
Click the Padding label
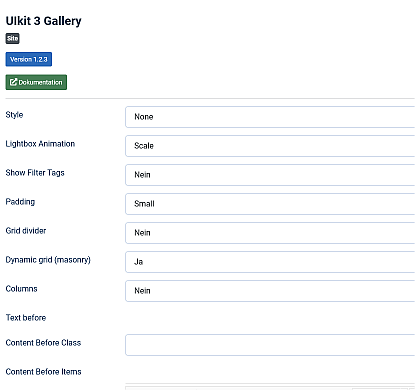20,202
